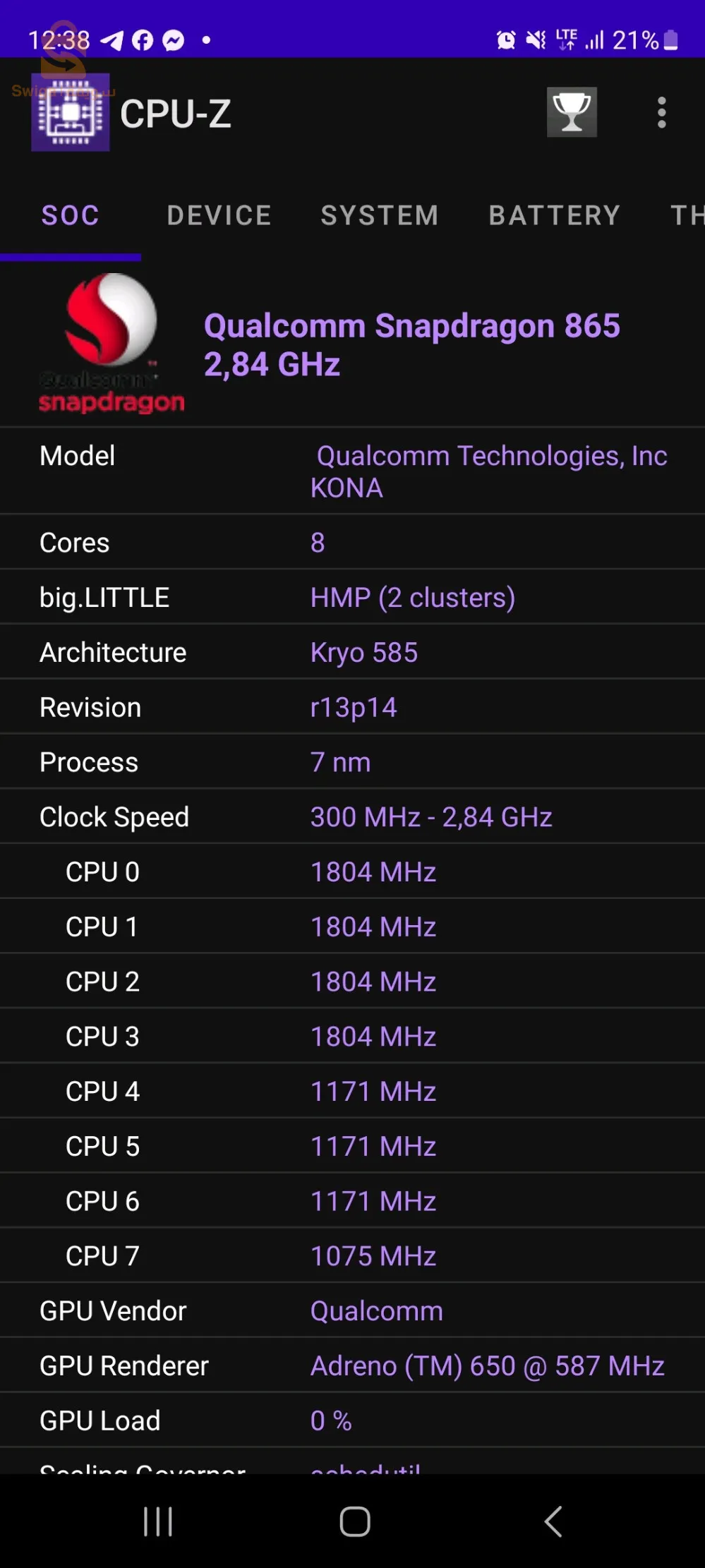Open the BATTERY tab
The width and height of the screenshot is (705, 1568).
tap(555, 215)
